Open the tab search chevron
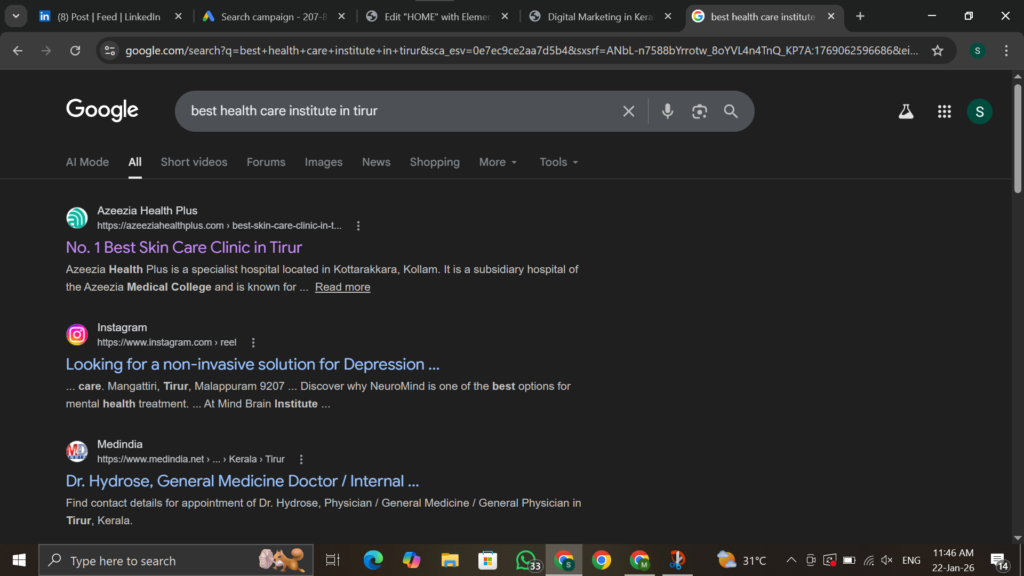Image resolution: width=1024 pixels, height=576 pixels. click(x=15, y=16)
